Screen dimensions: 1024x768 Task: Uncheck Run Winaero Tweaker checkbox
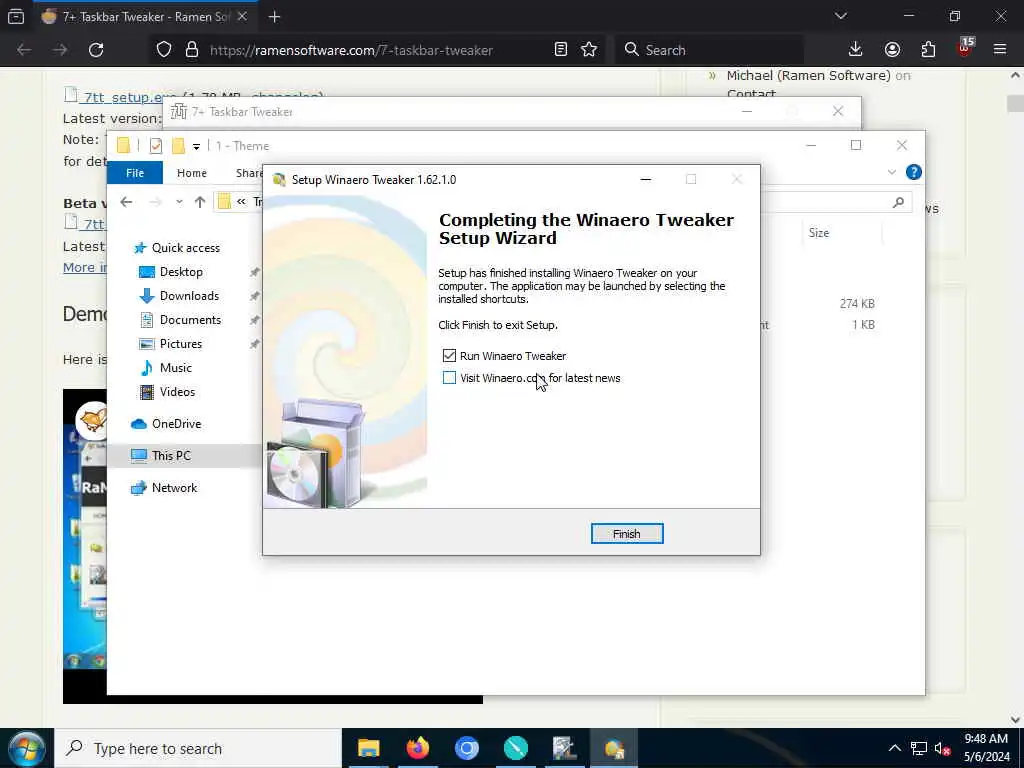click(x=449, y=356)
